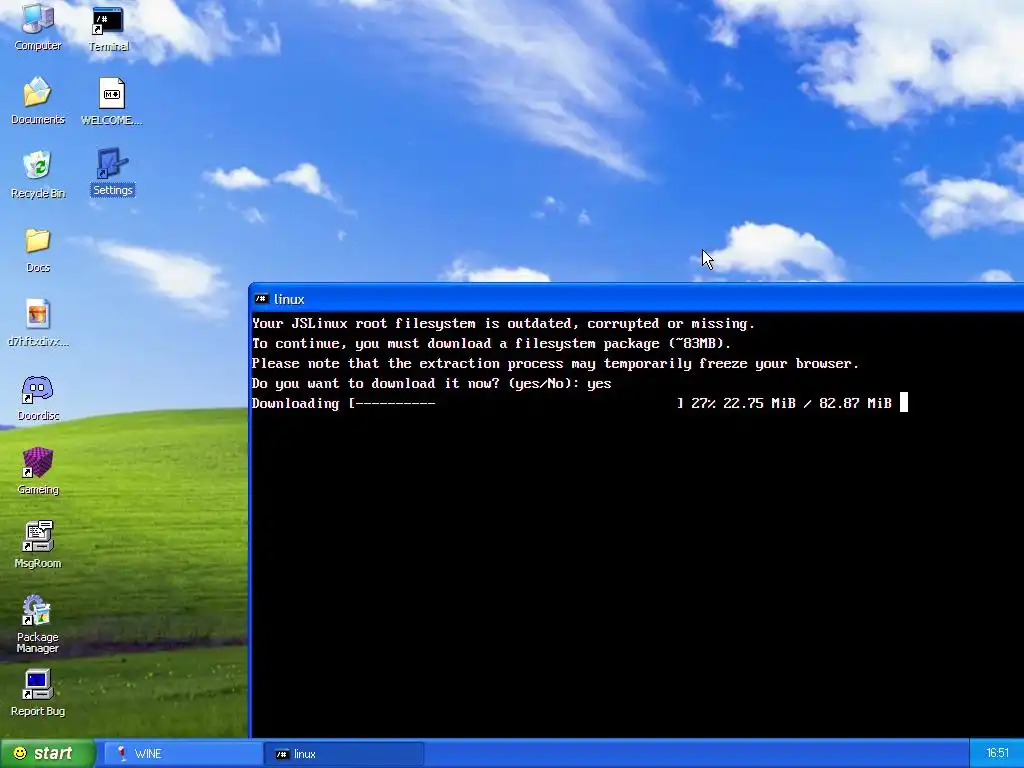Click the '27%' progress value

click(703, 403)
